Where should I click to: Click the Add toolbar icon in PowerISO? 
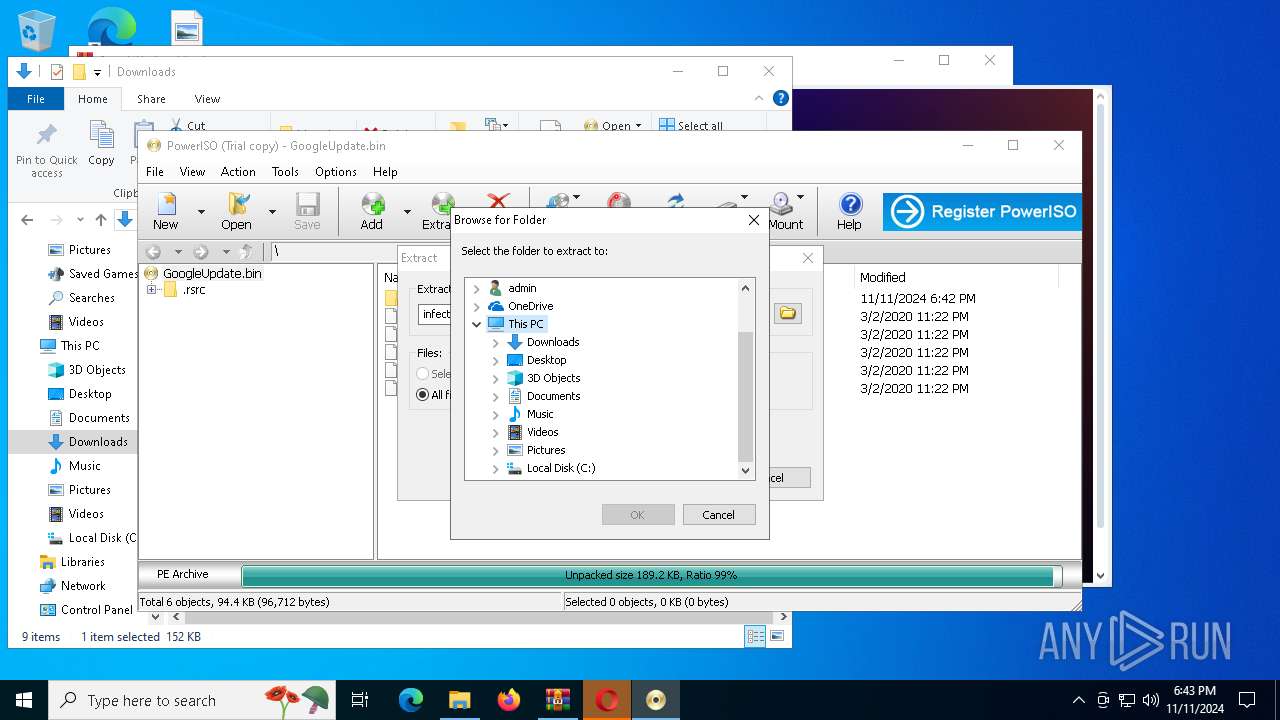[372, 211]
